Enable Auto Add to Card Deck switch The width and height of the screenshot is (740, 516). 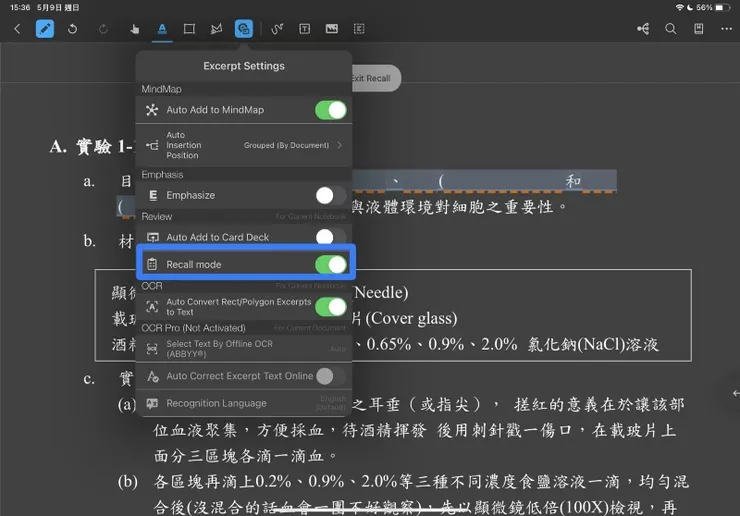click(x=331, y=237)
